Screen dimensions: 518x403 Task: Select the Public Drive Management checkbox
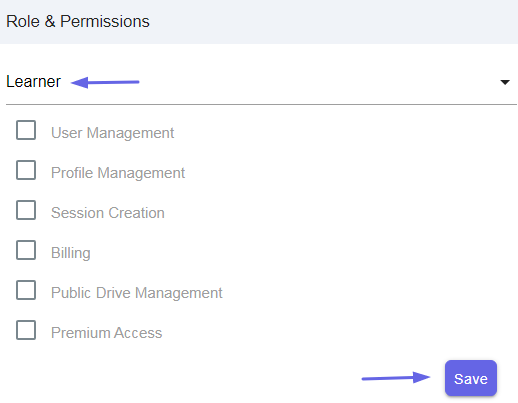point(26,290)
